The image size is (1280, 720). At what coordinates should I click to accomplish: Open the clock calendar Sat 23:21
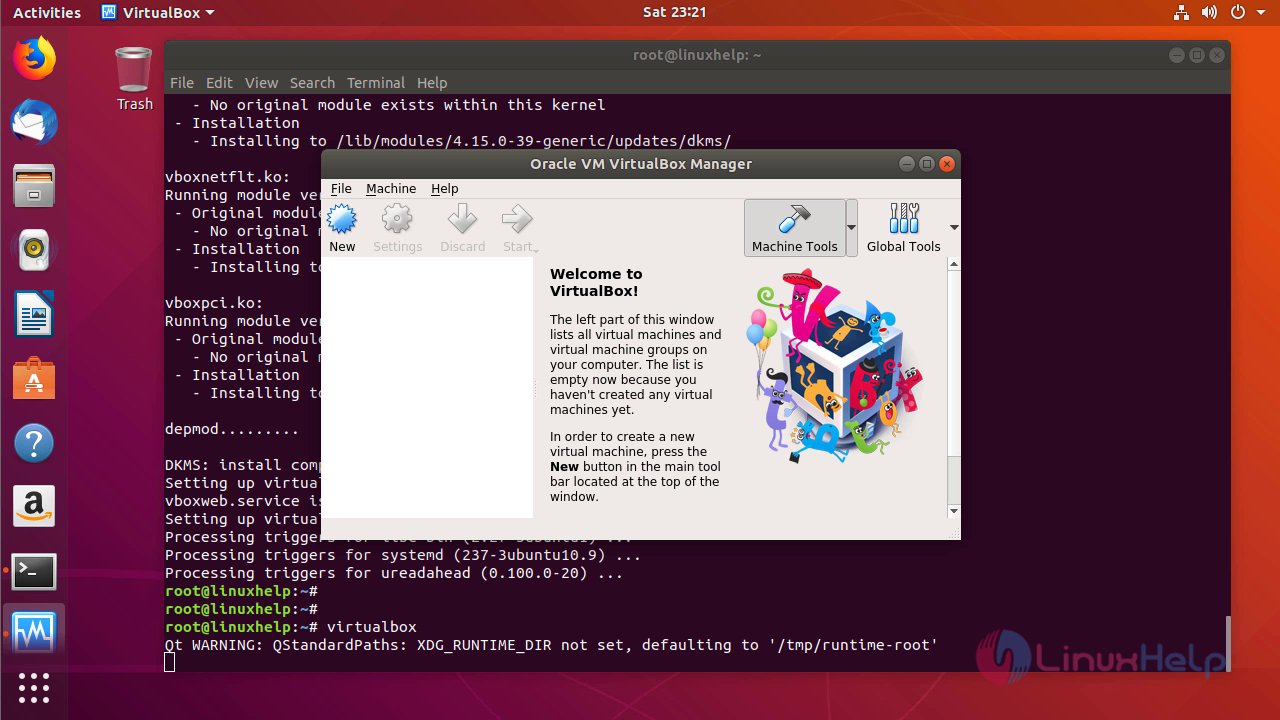[674, 13]
